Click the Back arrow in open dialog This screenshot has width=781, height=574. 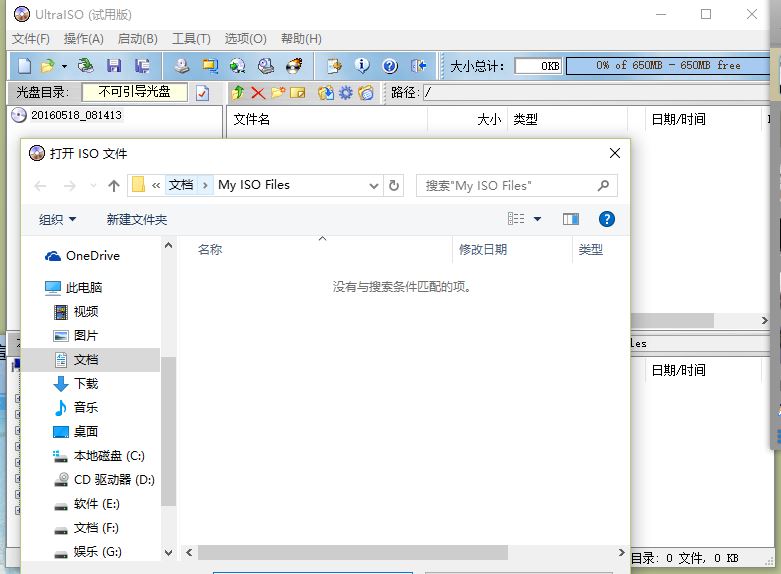click(x=40, y=186)
